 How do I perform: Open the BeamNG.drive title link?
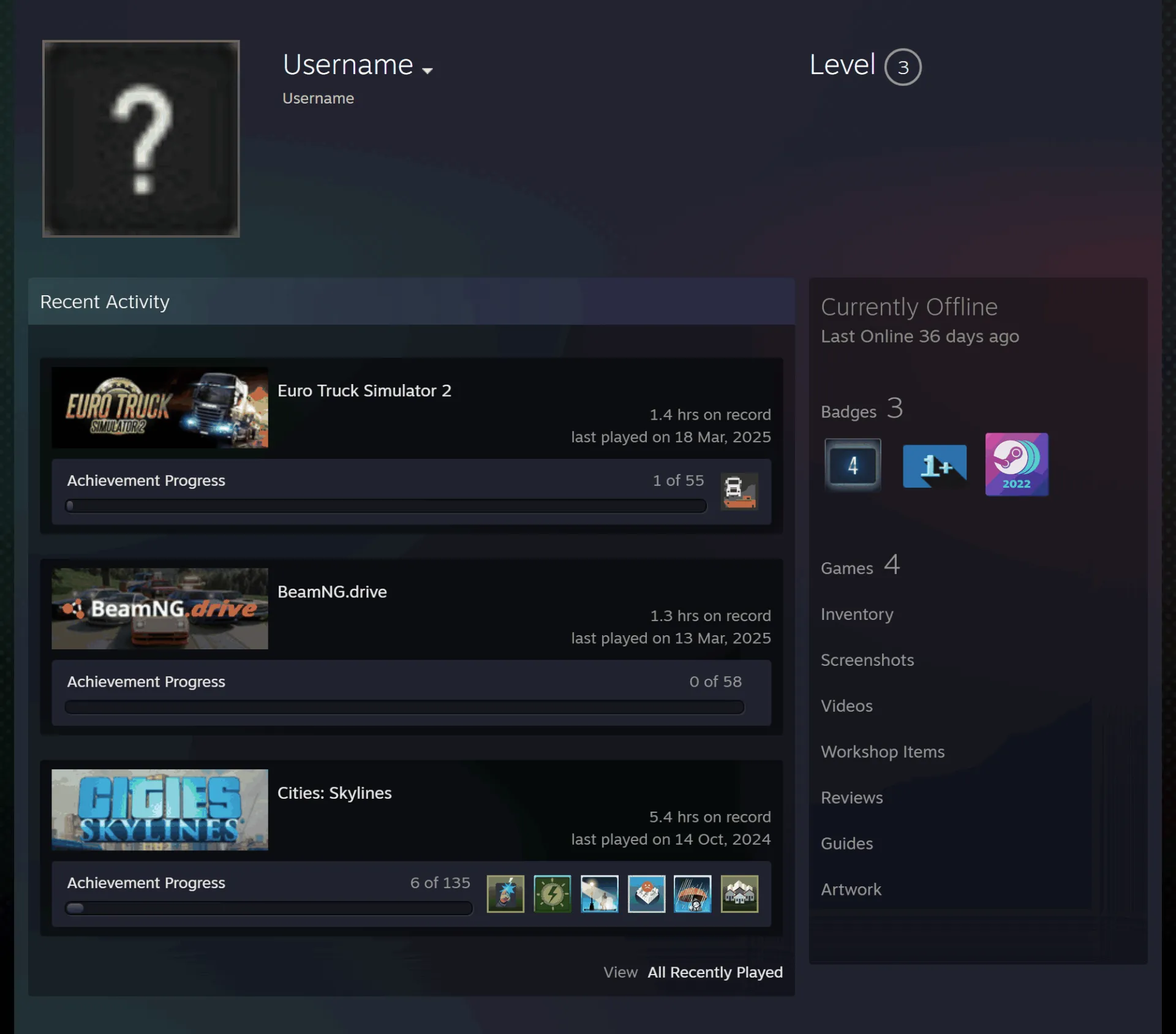point(332,592)
